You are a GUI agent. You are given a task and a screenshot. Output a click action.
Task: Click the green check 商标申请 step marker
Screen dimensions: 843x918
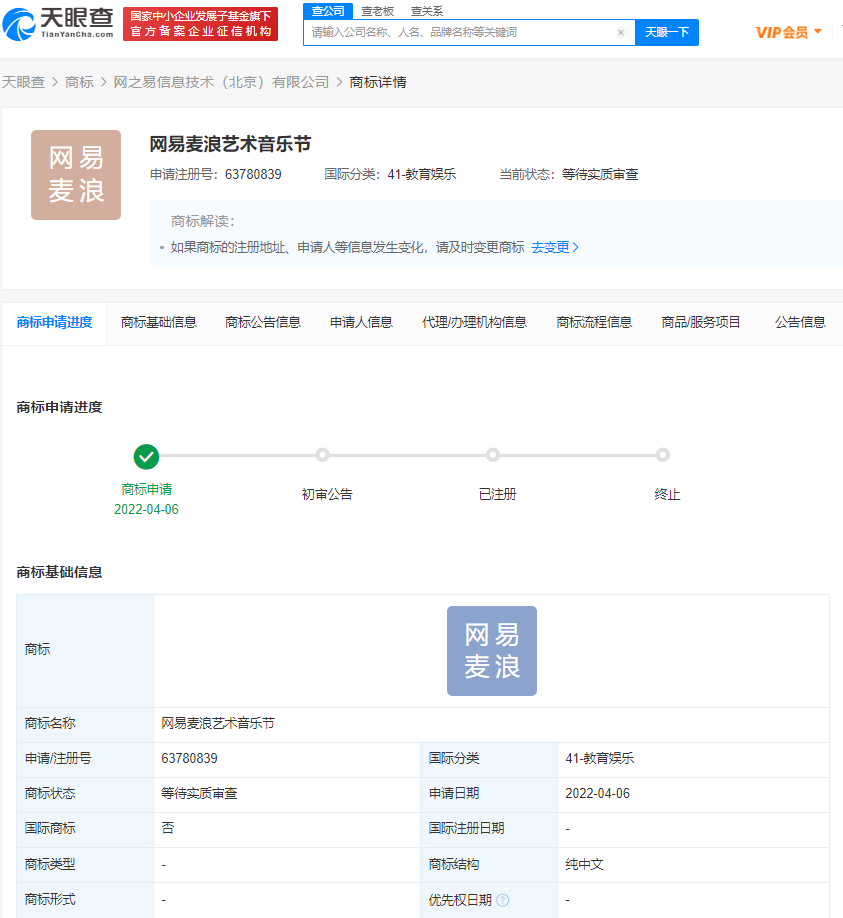coord(146,457)
